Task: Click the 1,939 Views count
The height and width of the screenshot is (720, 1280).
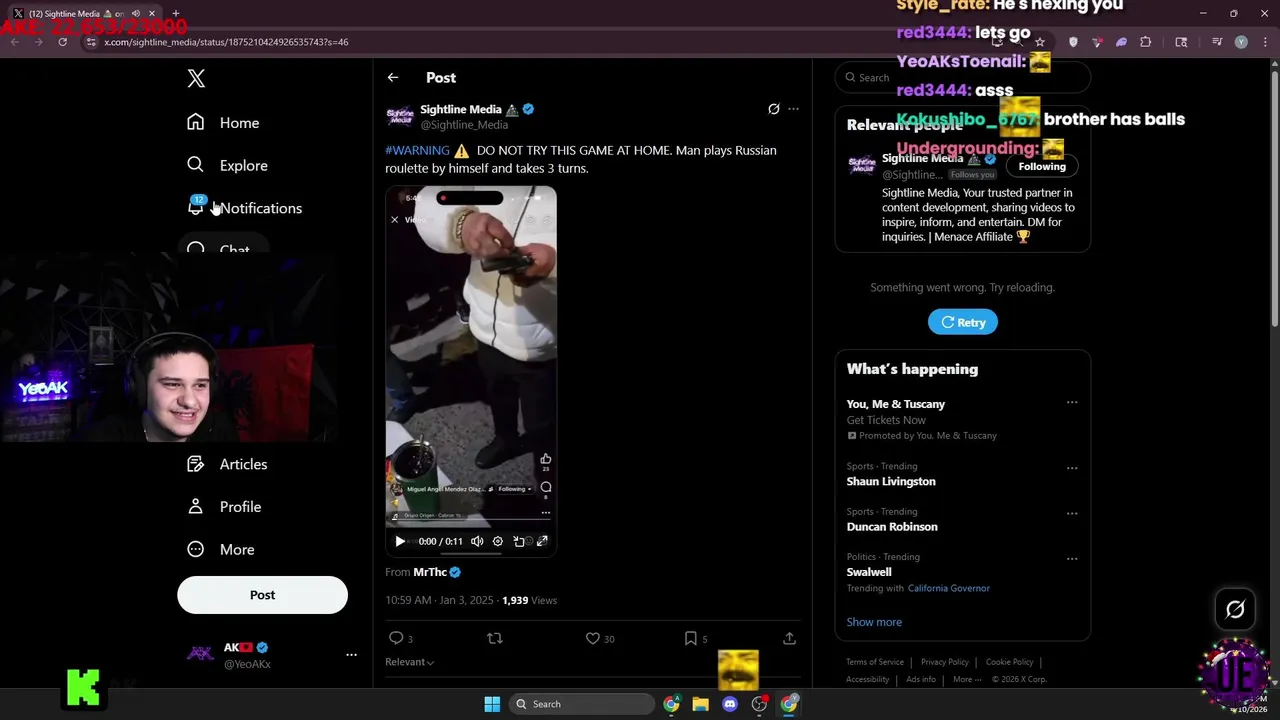Action: [529, 600]
